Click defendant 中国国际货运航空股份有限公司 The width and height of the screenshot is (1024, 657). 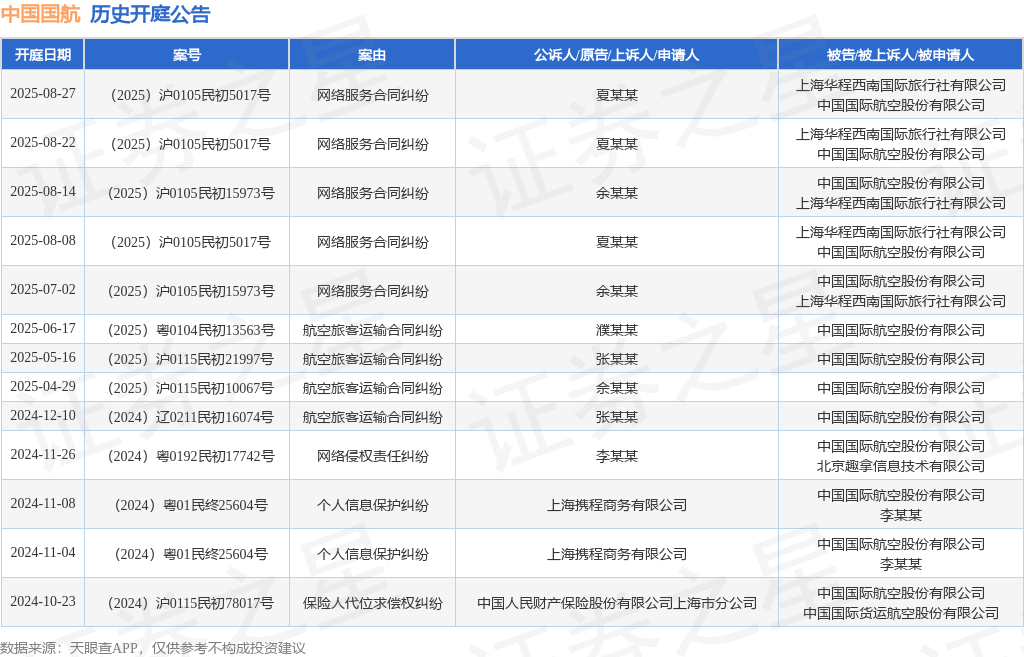click(901, 613)
